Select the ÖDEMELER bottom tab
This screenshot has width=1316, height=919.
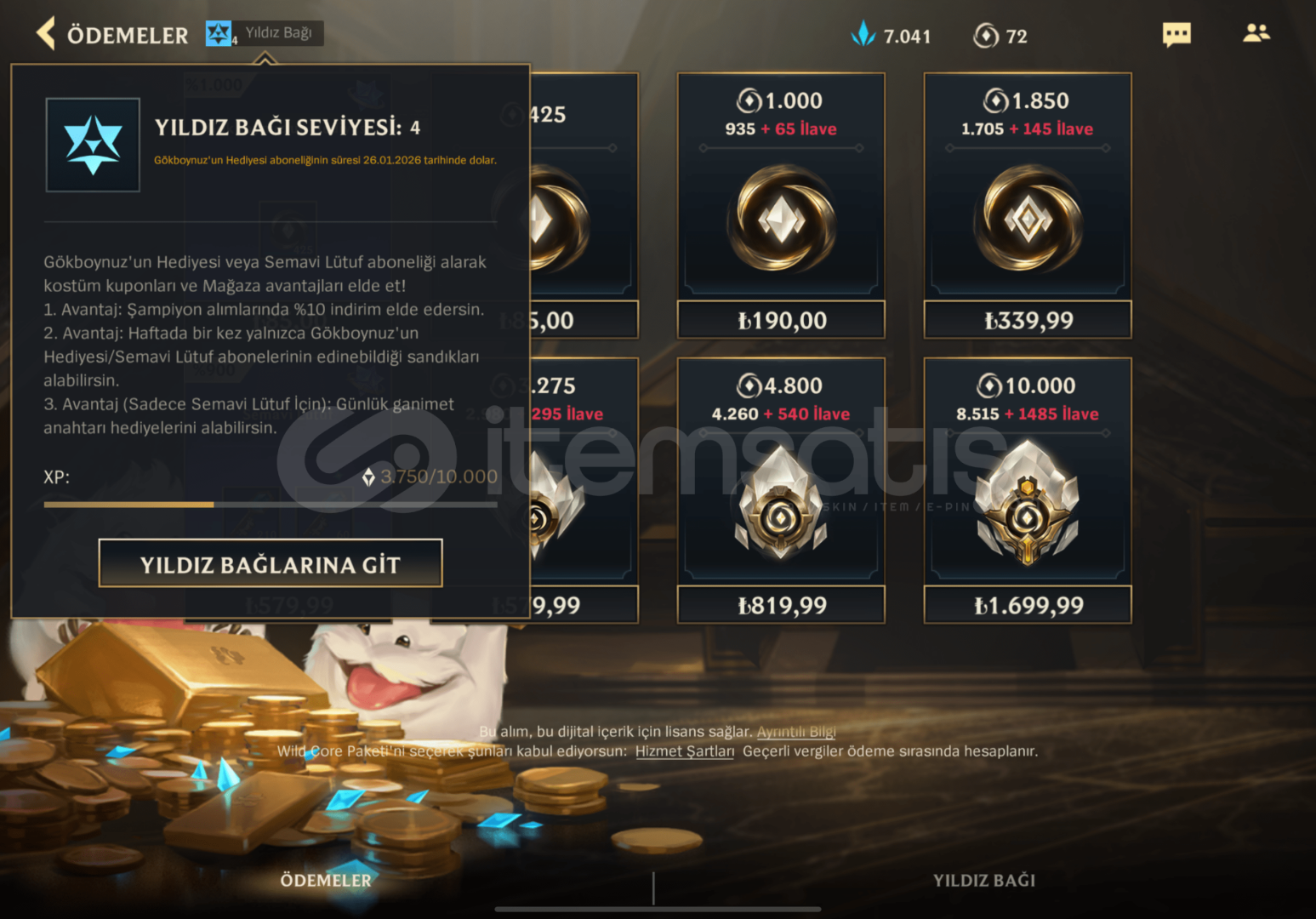click(326, 881)
